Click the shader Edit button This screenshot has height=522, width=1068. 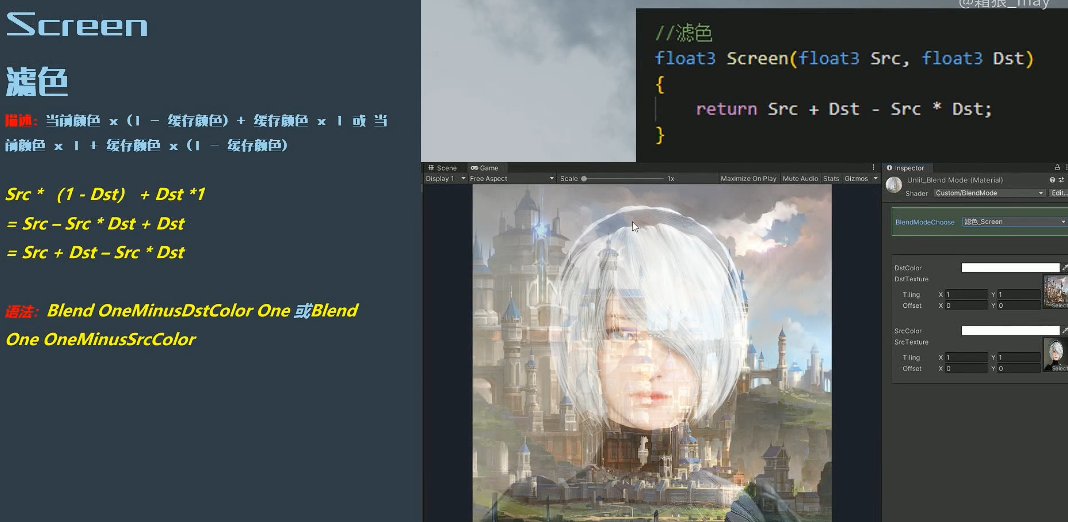pos(1058,194)
